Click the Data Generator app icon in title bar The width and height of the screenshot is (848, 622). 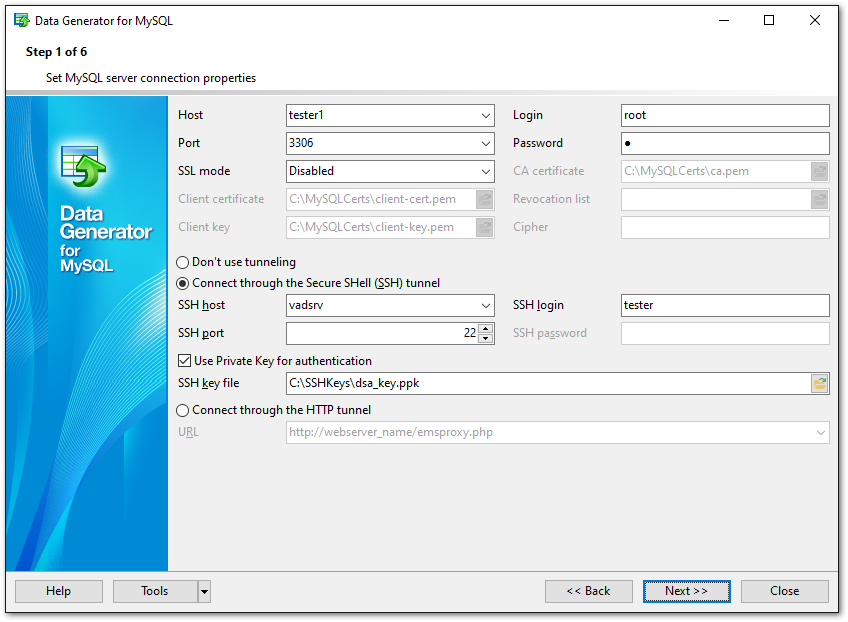tap(22, 21)
